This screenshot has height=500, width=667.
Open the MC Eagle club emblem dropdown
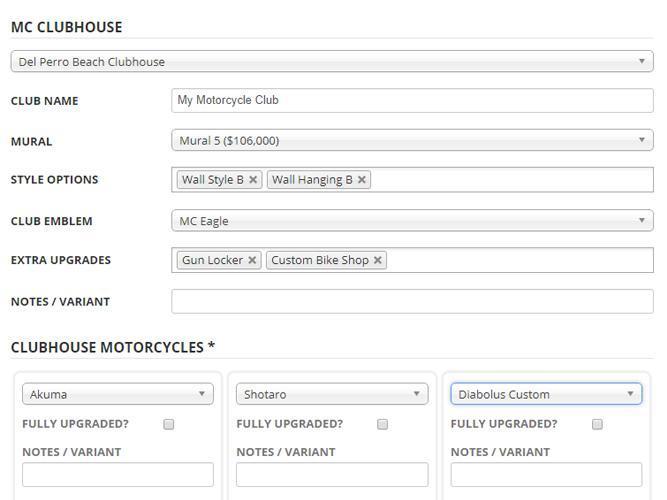click(412, 220)
